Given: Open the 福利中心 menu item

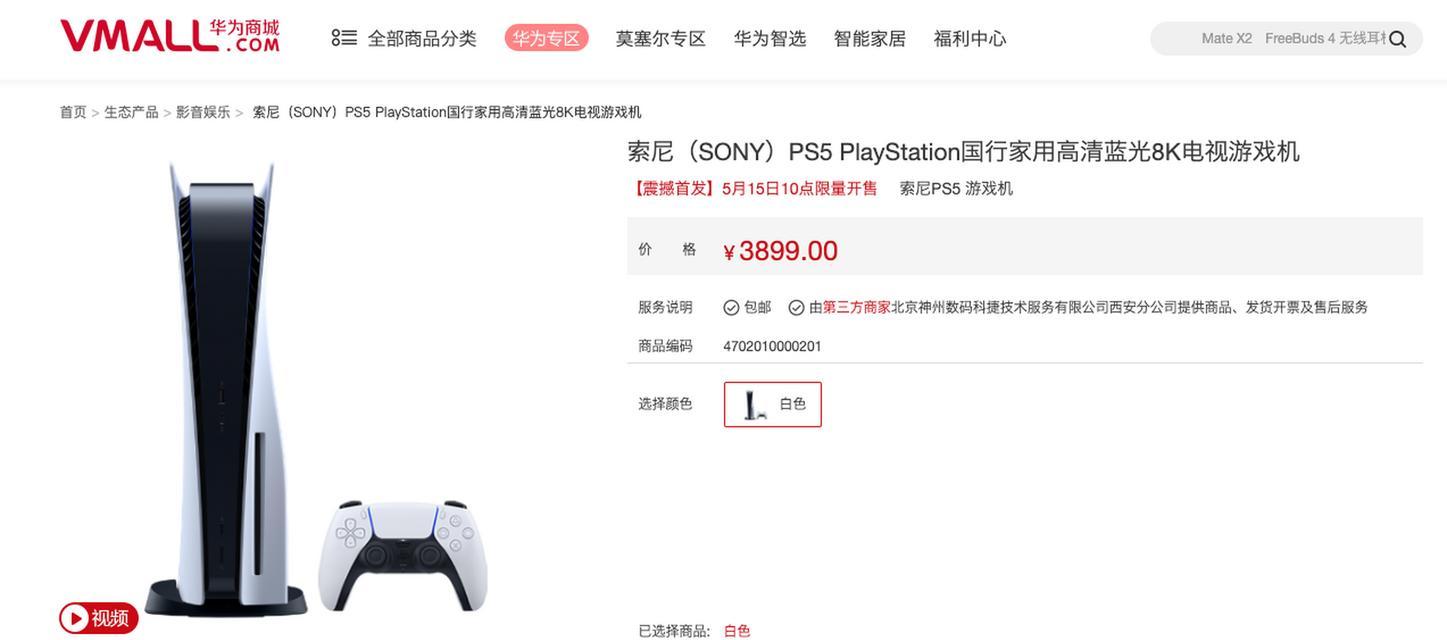Looking at the screenshot, I should pos(970,38).
